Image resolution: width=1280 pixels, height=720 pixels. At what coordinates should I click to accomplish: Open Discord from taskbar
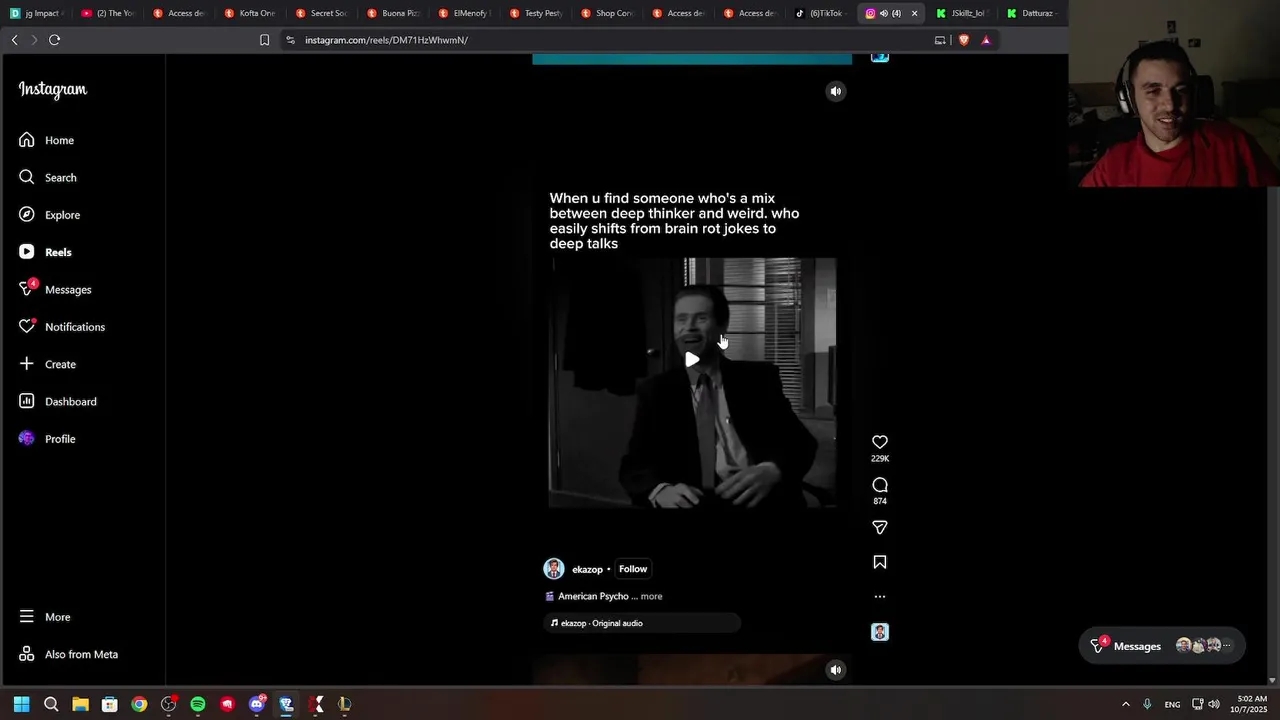(257, 704)
